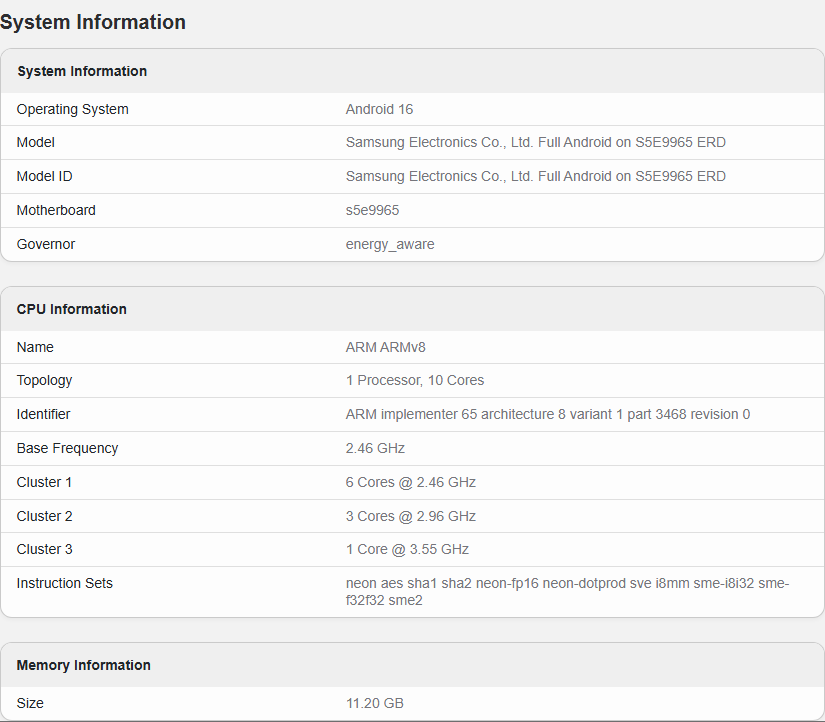Click the energy_aware governor value
825x722 pixels.
pos(390,244)
